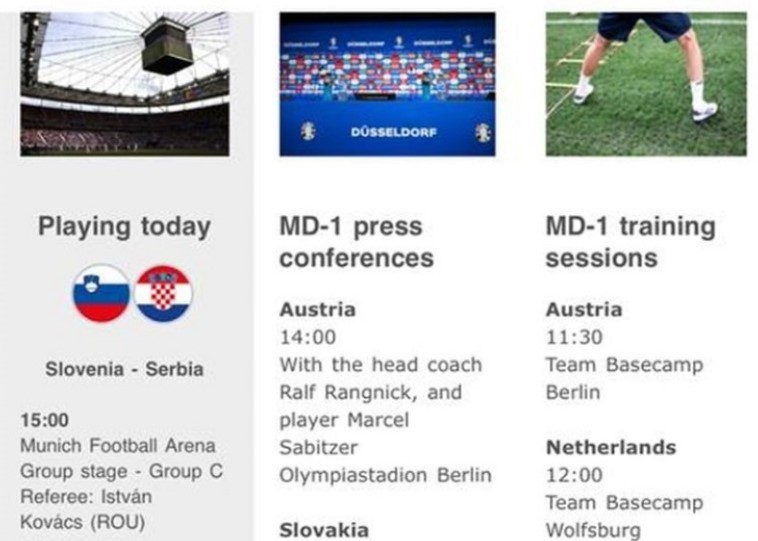Select Austria under press conferences
This screenshot has width=758, height=541.
[x=317, y=309]
